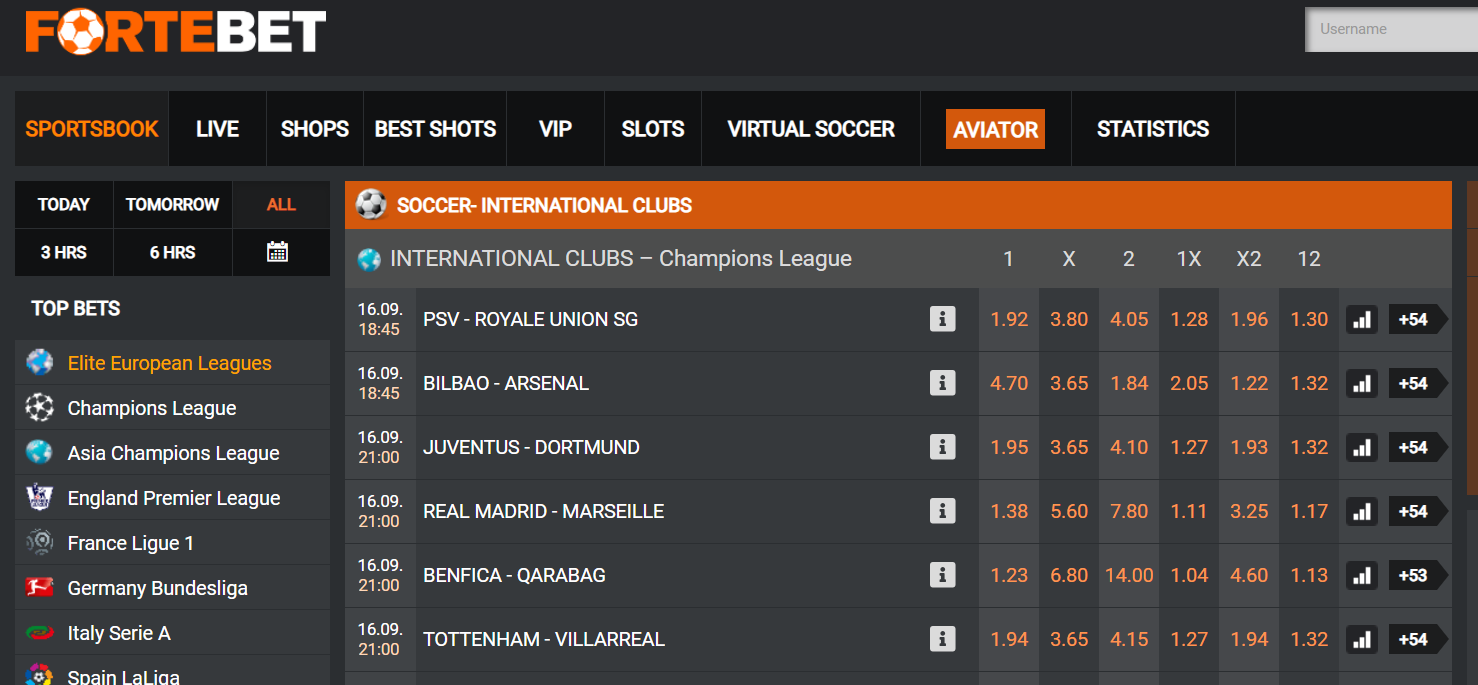Open the VIRTUAL SOCCER tab
This screenshot has height=685, width=1478.
pos(811,129)
